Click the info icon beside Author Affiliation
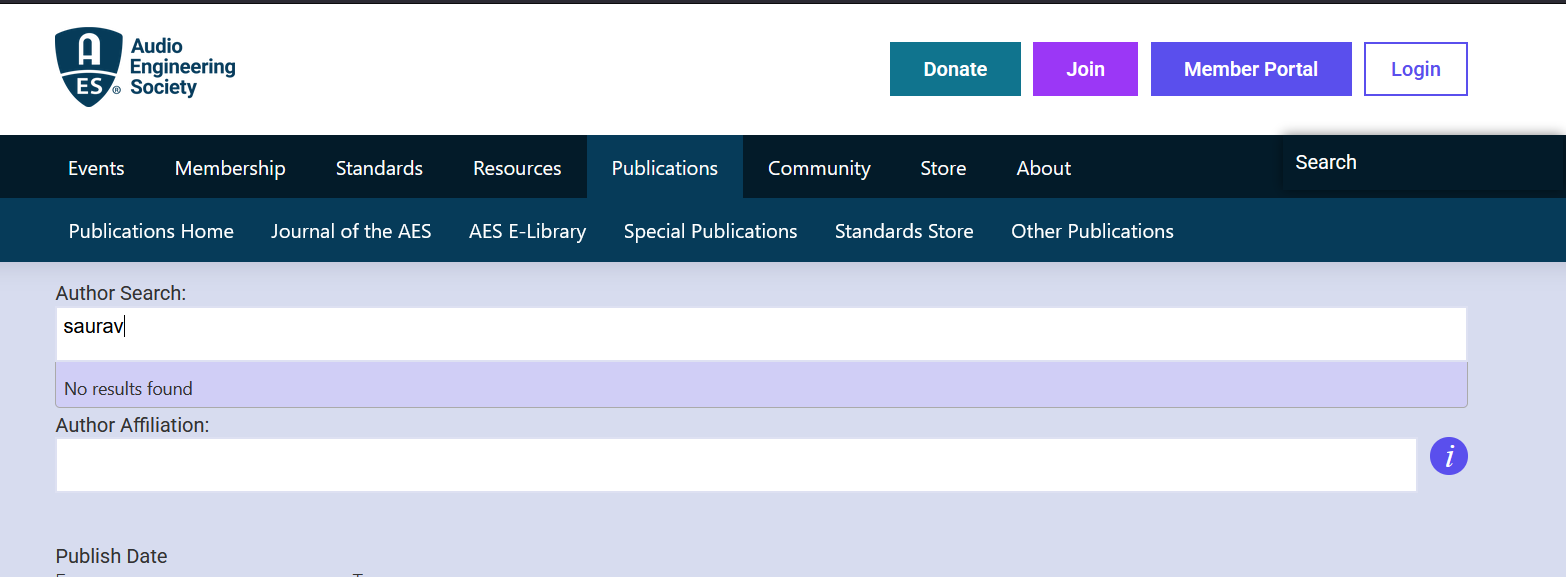 click(1448, 456)
